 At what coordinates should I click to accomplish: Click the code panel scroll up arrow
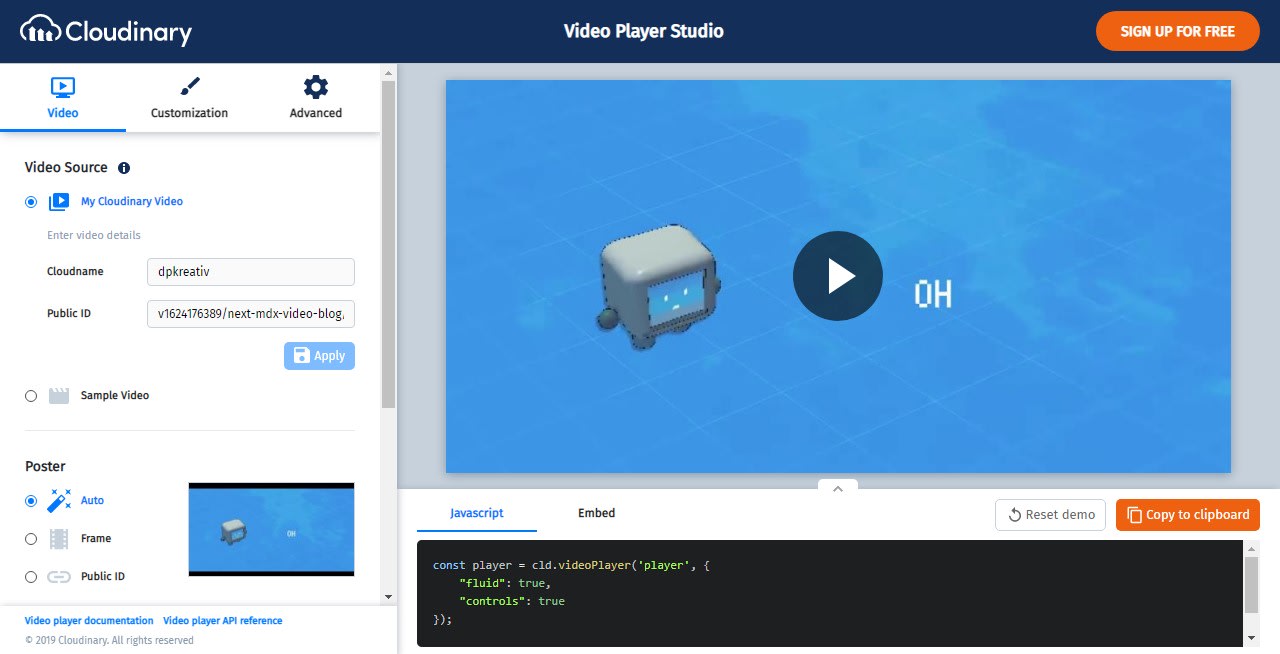pyautogui.click(x=1251, y=547)
